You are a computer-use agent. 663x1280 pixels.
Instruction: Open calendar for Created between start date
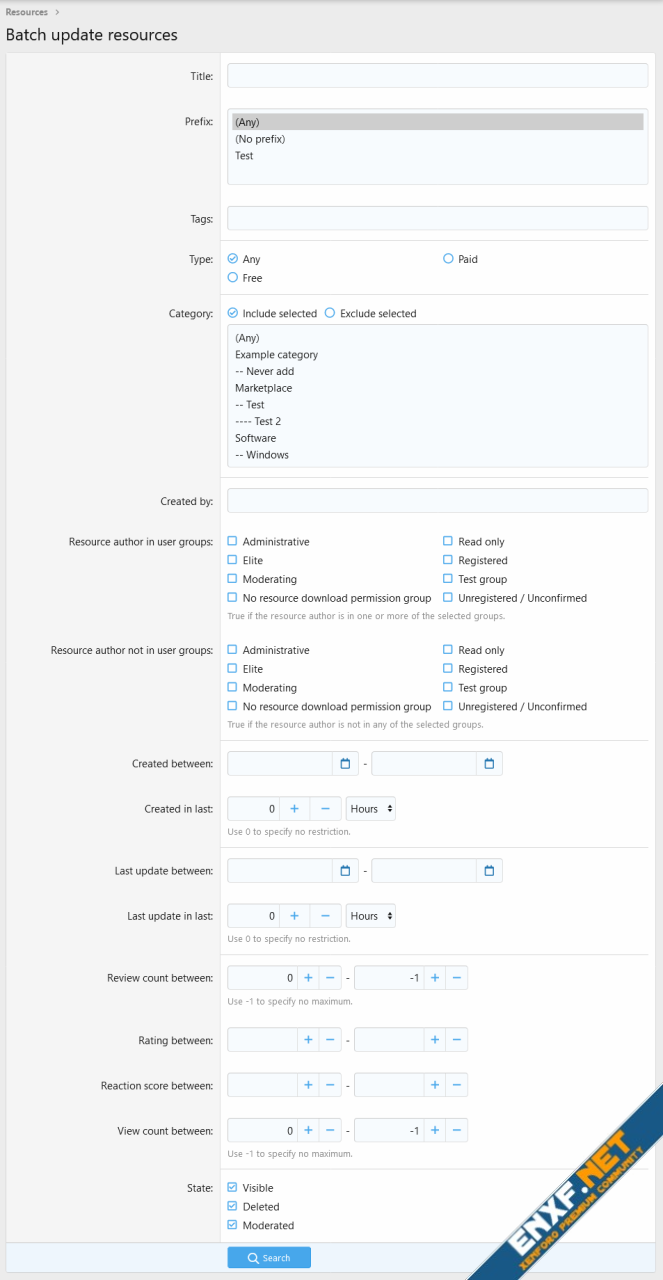345,764
